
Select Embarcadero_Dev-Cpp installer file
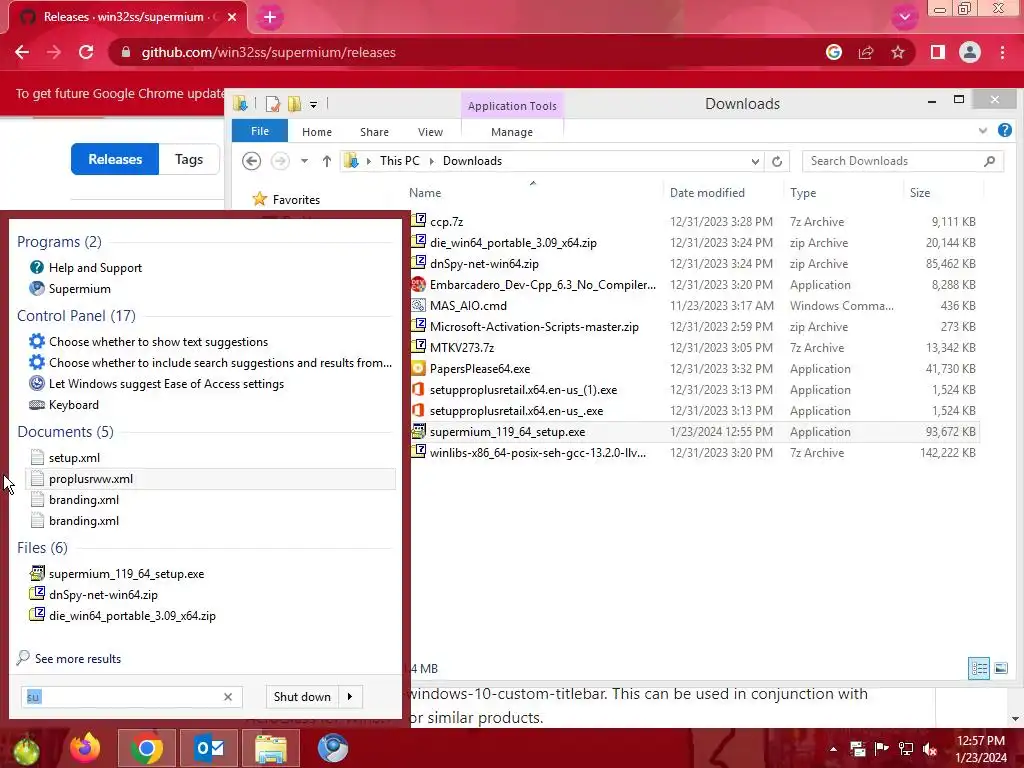tap(542, 285)
